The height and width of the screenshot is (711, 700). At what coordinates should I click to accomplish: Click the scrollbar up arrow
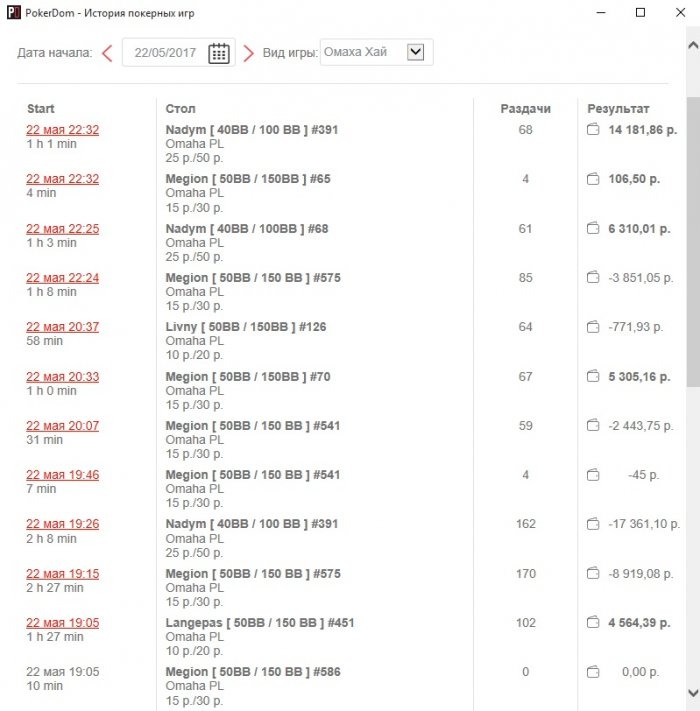pyautogui.click(x=693, y=45)
